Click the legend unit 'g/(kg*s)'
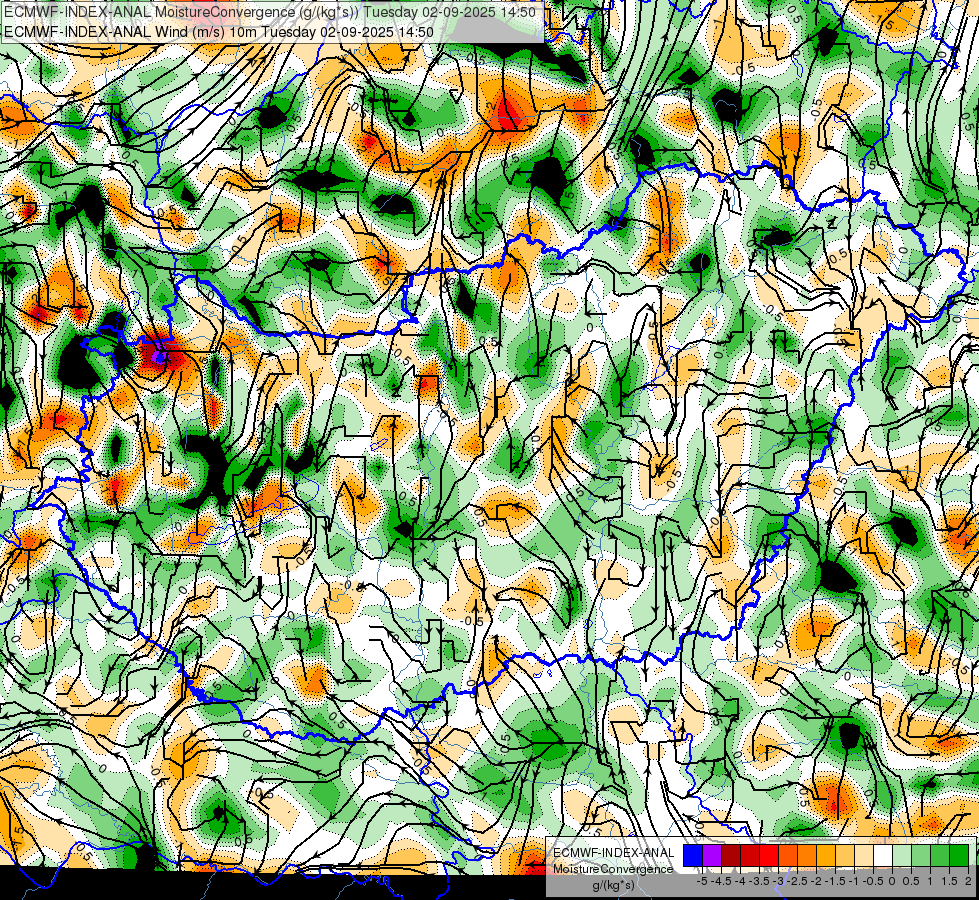This screenshot has width=979, height=900. point(613,886)
